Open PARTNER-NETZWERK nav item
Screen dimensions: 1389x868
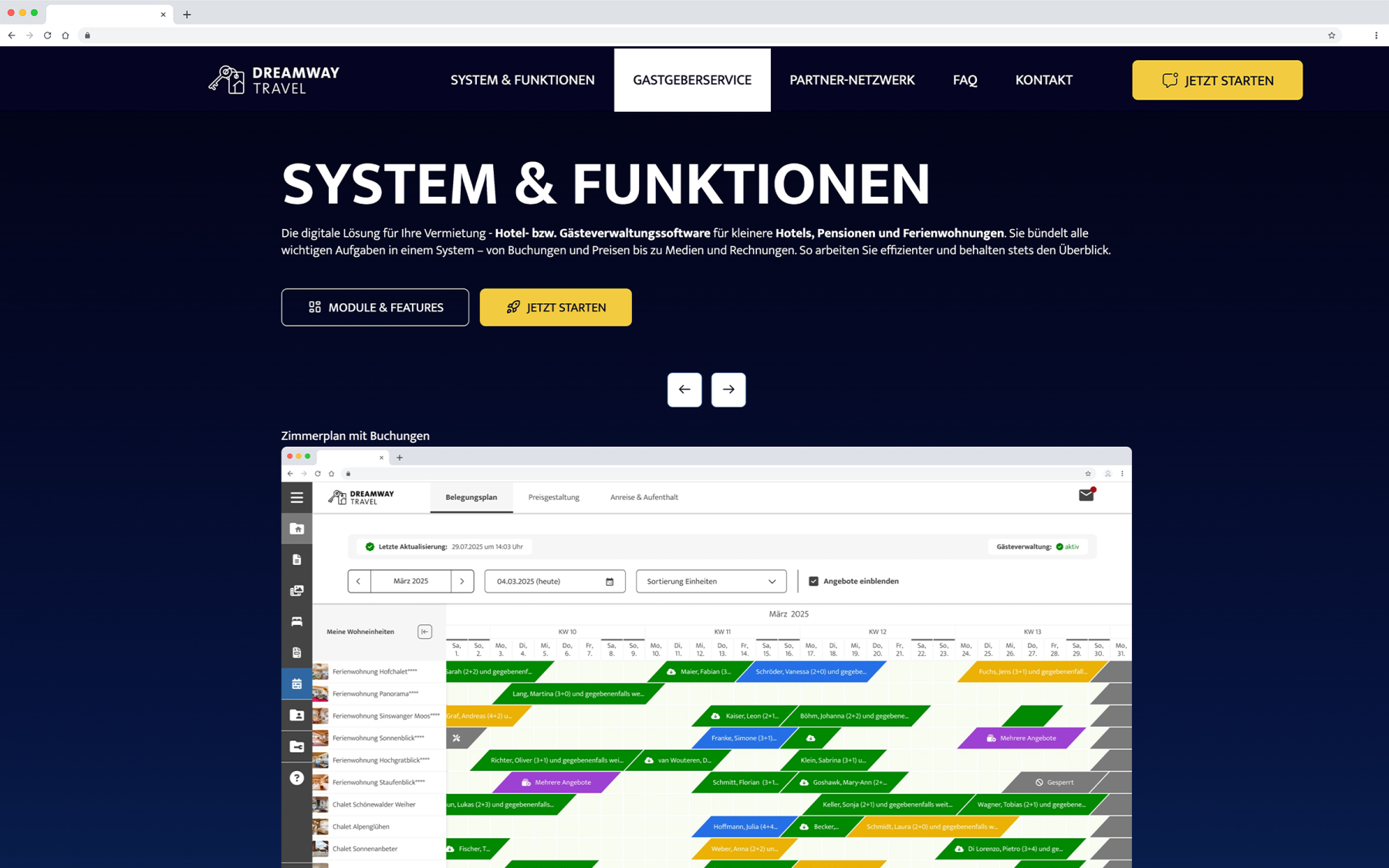point(852,80)
